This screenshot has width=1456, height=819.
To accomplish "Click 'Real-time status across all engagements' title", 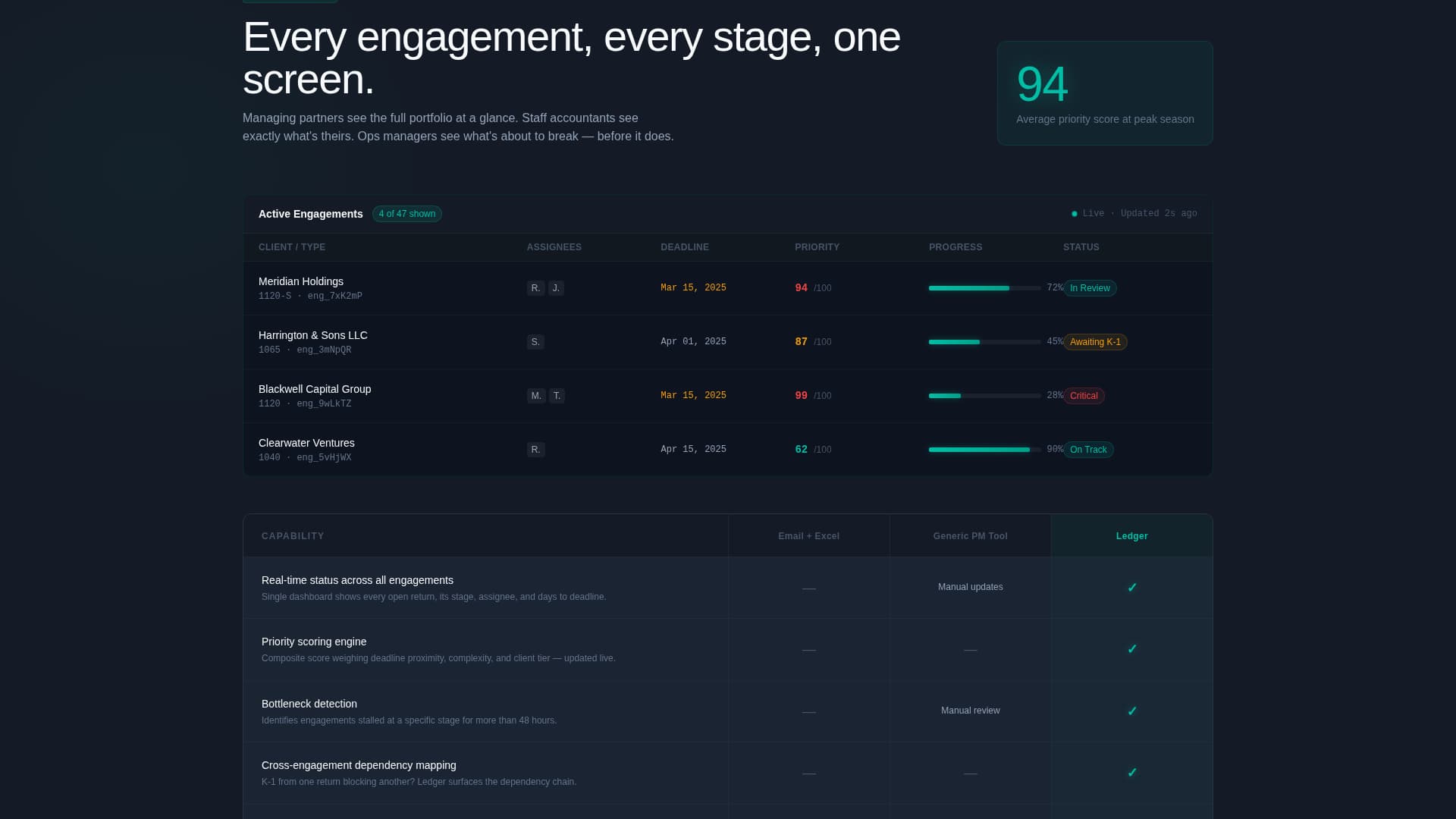I will pyautogui.click(x=357, y=580).
